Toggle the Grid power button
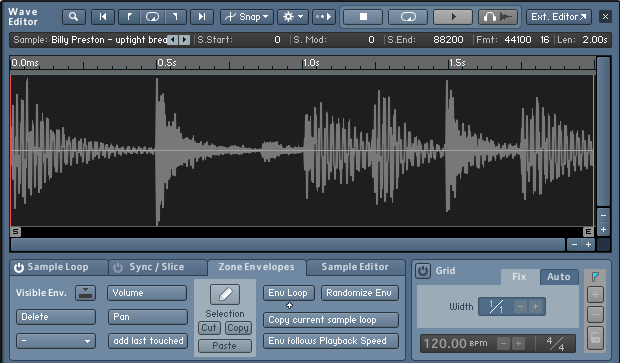This screenshot has width=620, height=363. (x=423, y=271)
